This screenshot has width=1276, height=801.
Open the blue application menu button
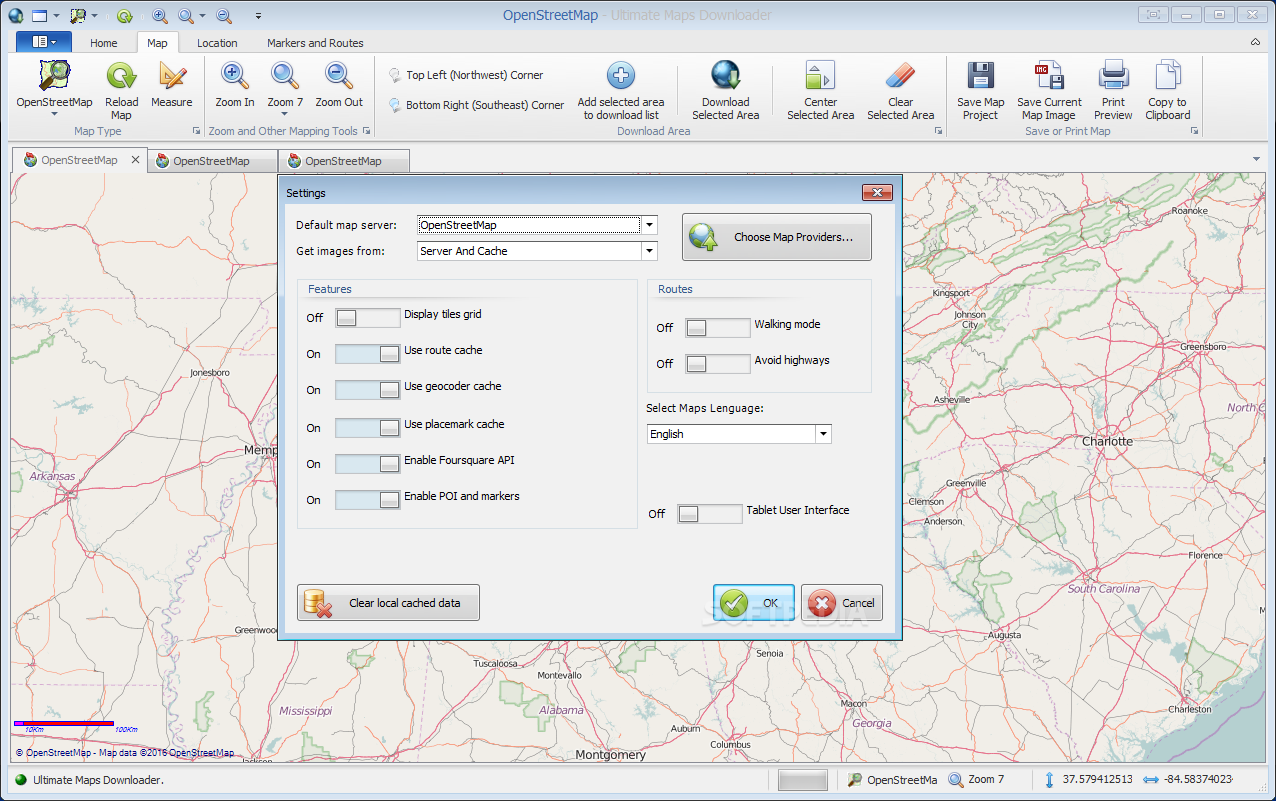click(44, 42)
